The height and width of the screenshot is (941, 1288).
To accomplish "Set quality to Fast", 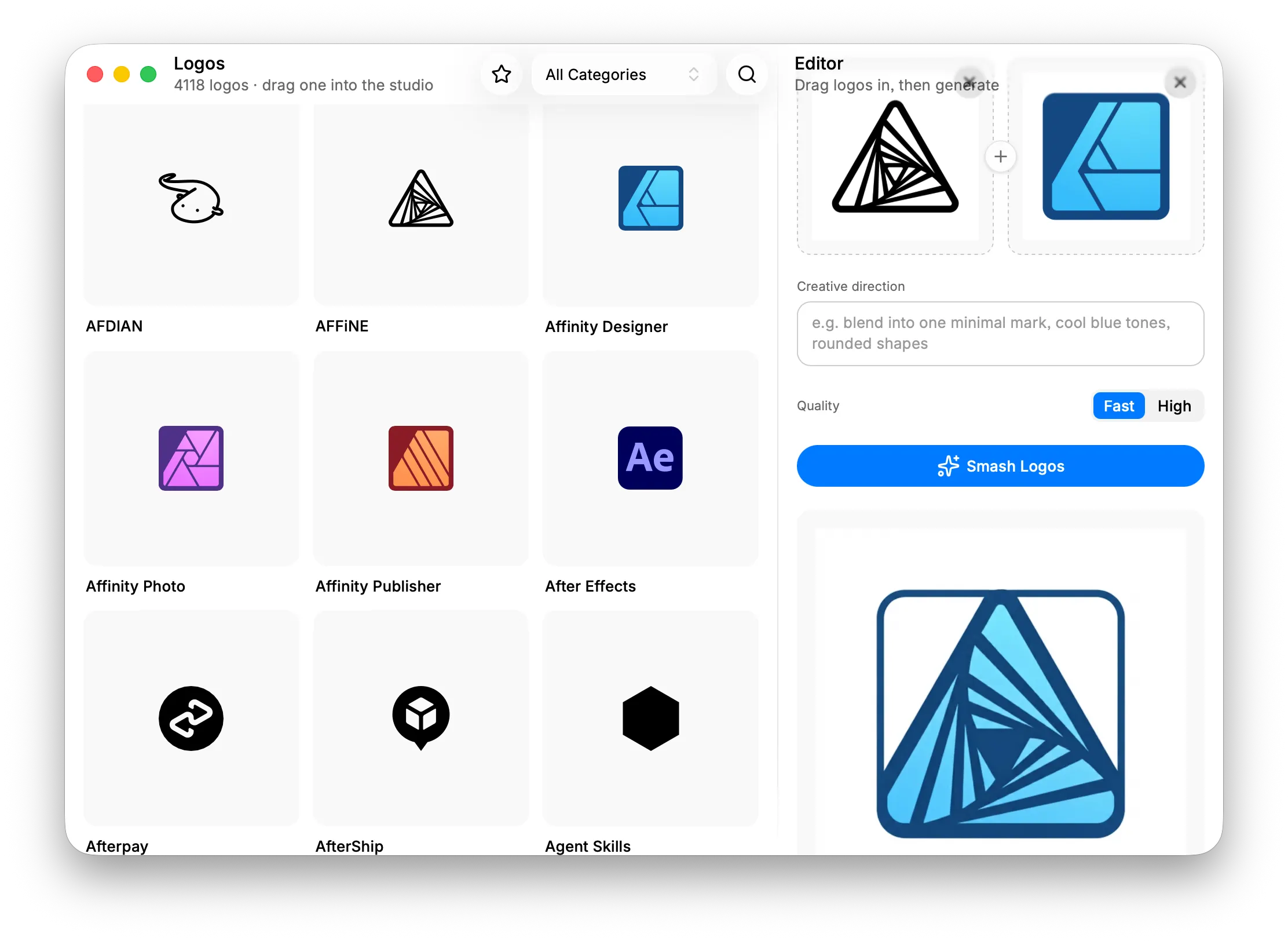I will coord(1119,406).
